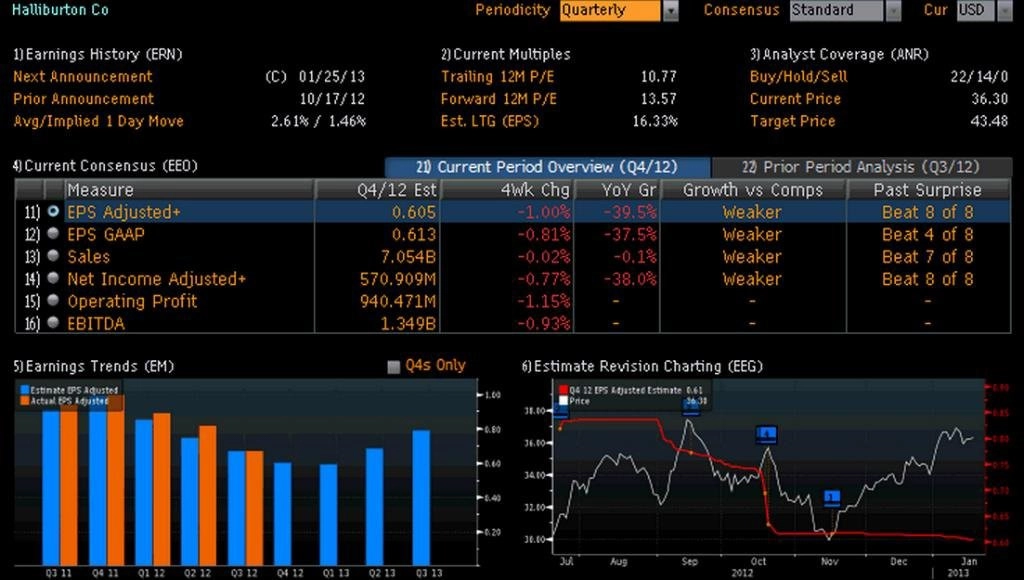Click the Q4 12 estimate bar
1024x580 pixels.
click(282, 514)
